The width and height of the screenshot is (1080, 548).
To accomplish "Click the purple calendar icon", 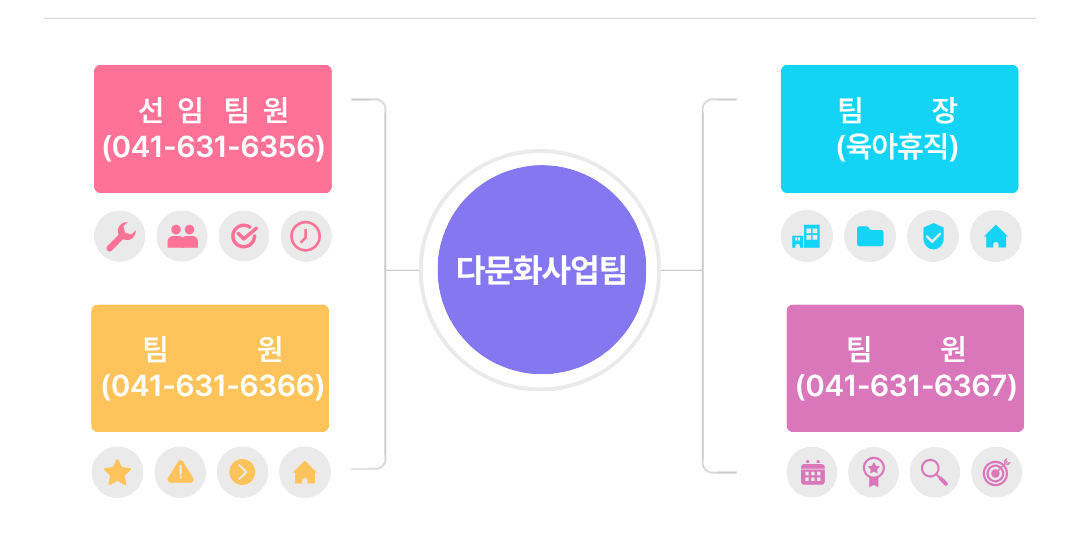I will 812,472.
